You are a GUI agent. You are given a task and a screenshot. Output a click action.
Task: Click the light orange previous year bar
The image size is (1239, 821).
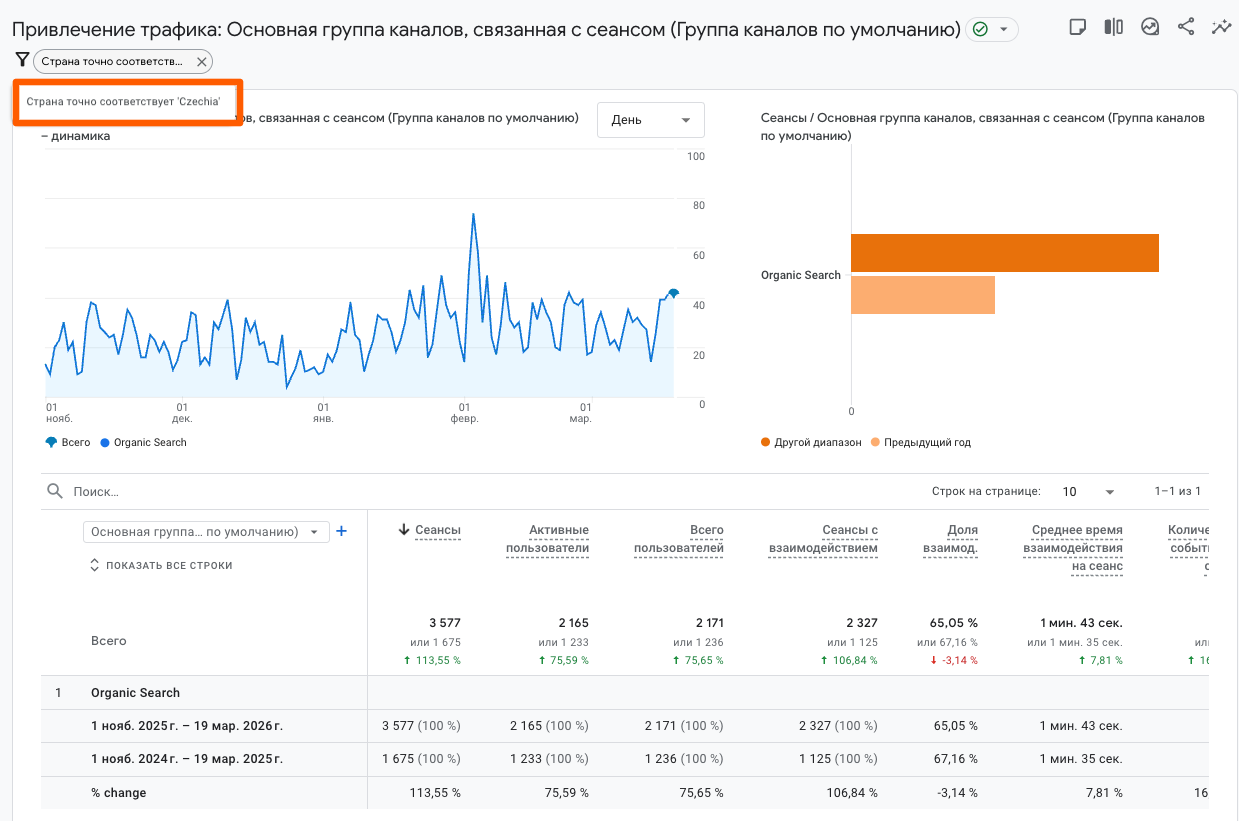pyautogui.click(x=923, y=295)
